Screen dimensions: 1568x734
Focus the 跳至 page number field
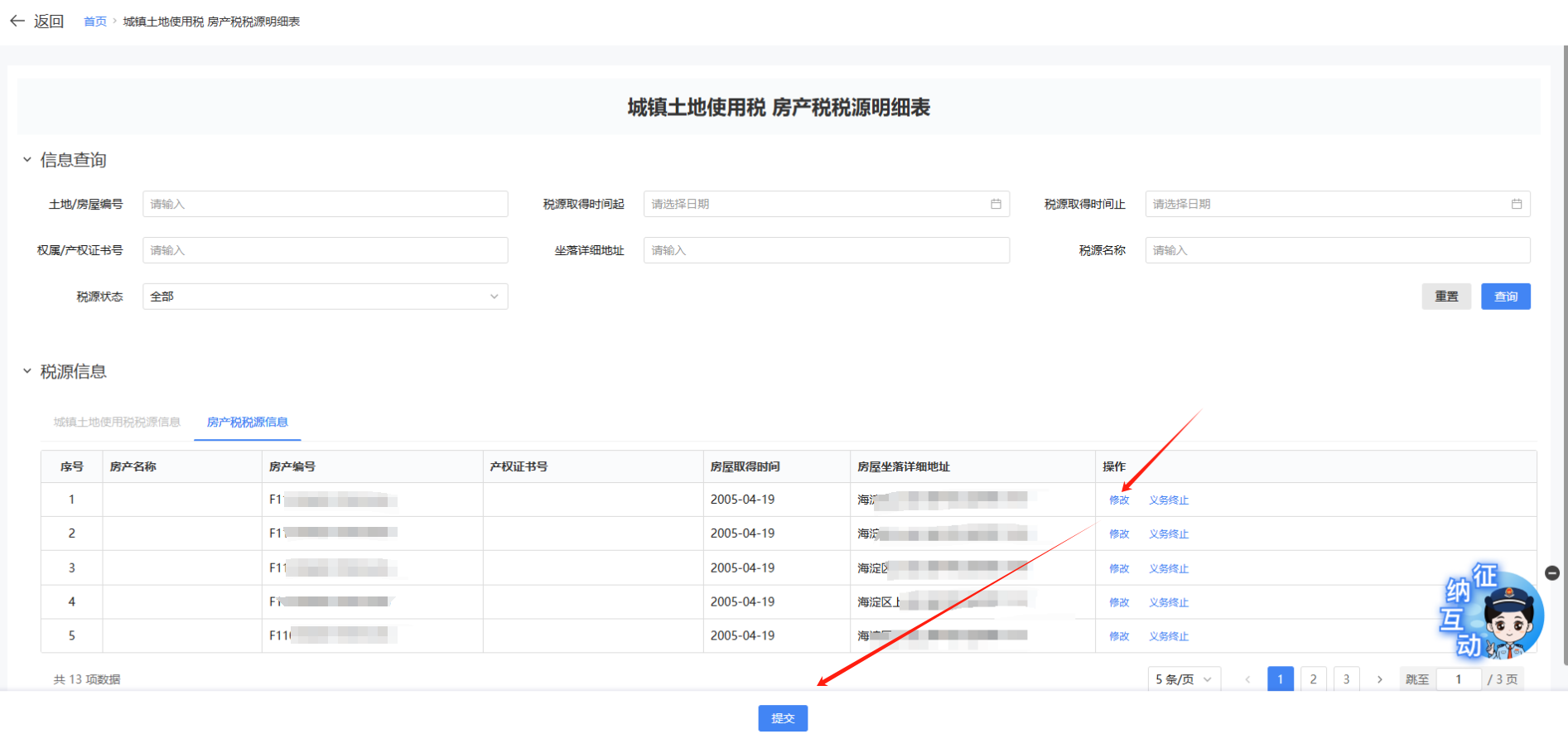(x=1458, y=679)
